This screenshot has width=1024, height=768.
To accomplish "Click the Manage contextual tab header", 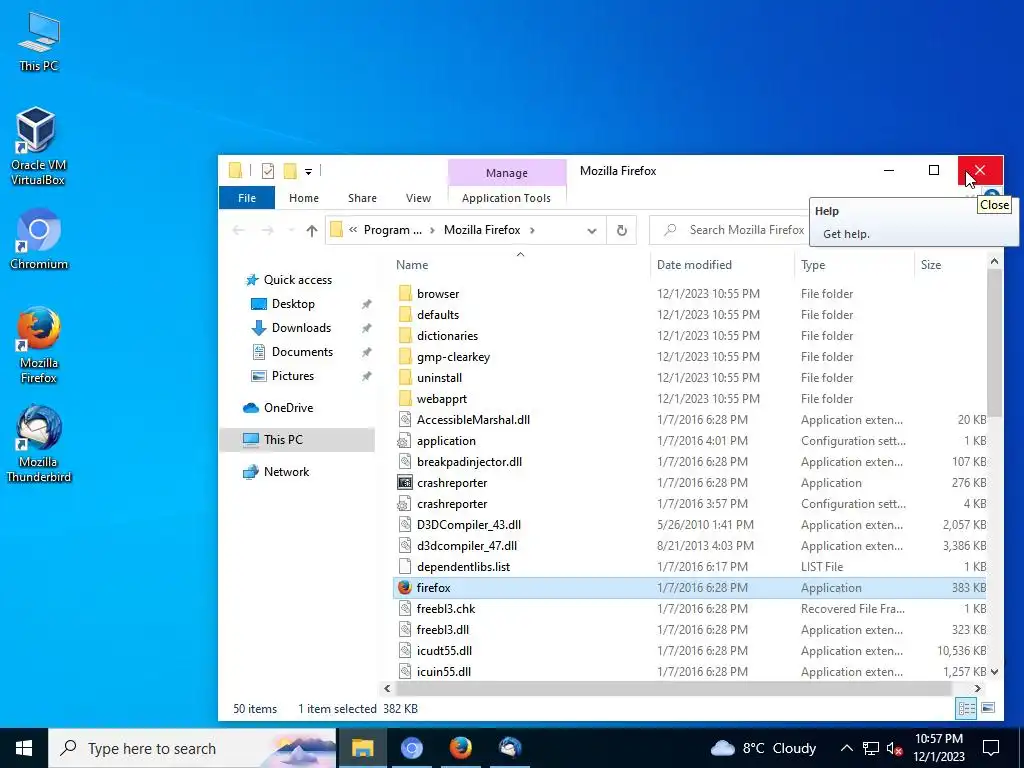I will point(507,173).
